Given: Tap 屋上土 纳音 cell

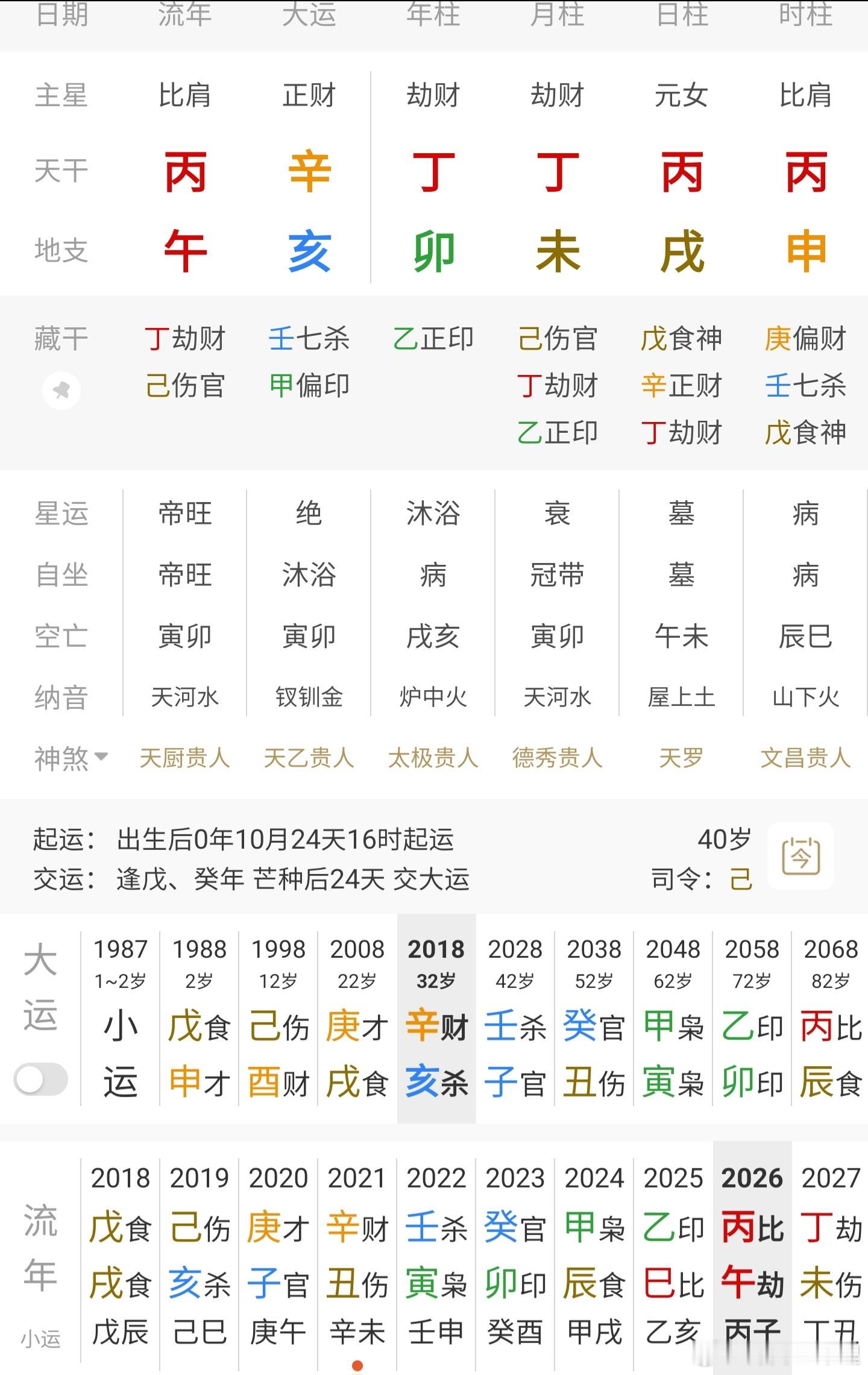Looking at the screenshot, I should 682,697.
